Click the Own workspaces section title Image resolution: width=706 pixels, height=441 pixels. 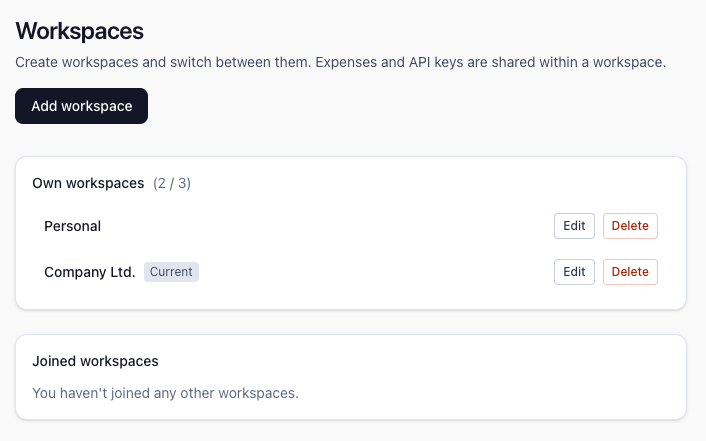coord(88,183)
